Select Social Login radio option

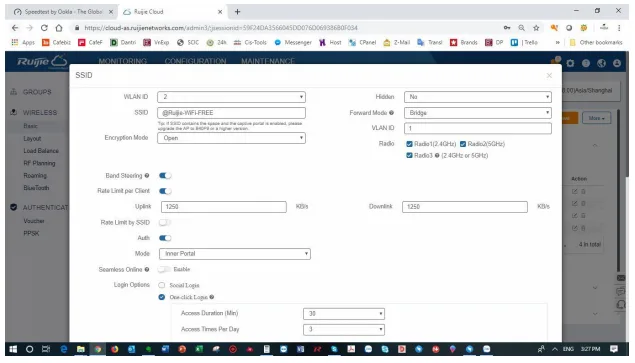coord(162,285)
